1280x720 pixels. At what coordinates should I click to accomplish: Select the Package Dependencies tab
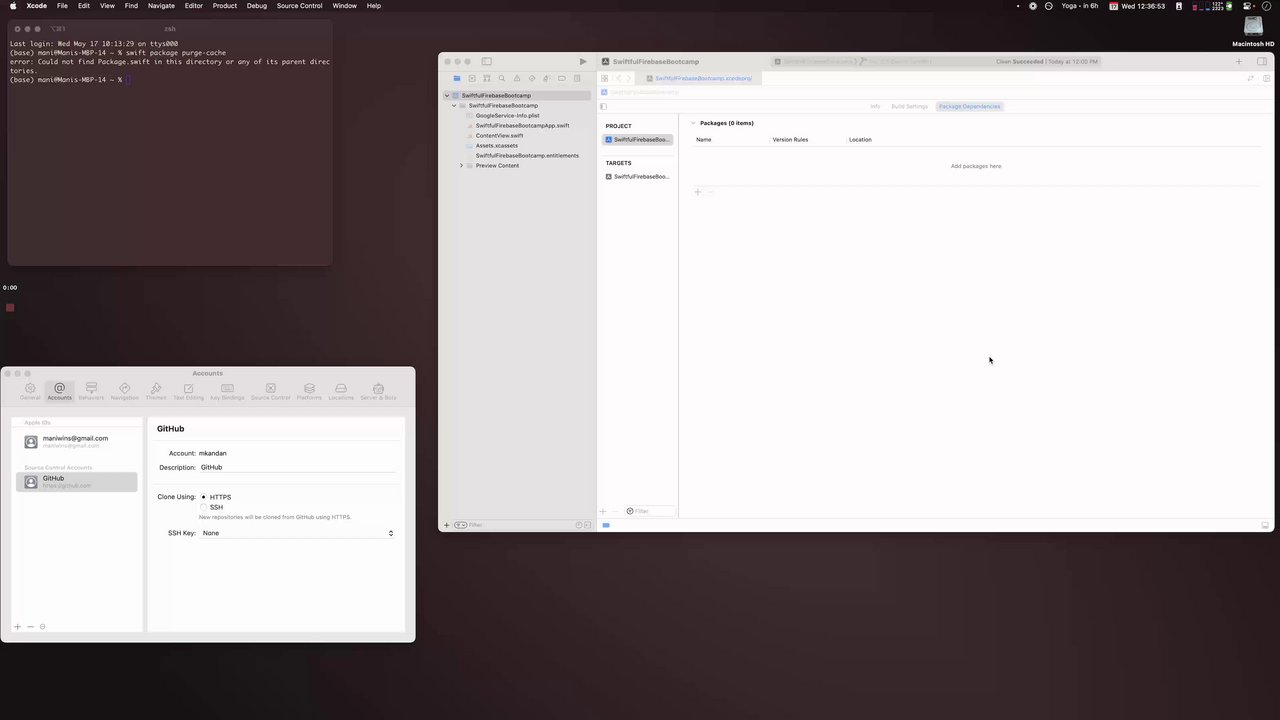tap(969, 106)
